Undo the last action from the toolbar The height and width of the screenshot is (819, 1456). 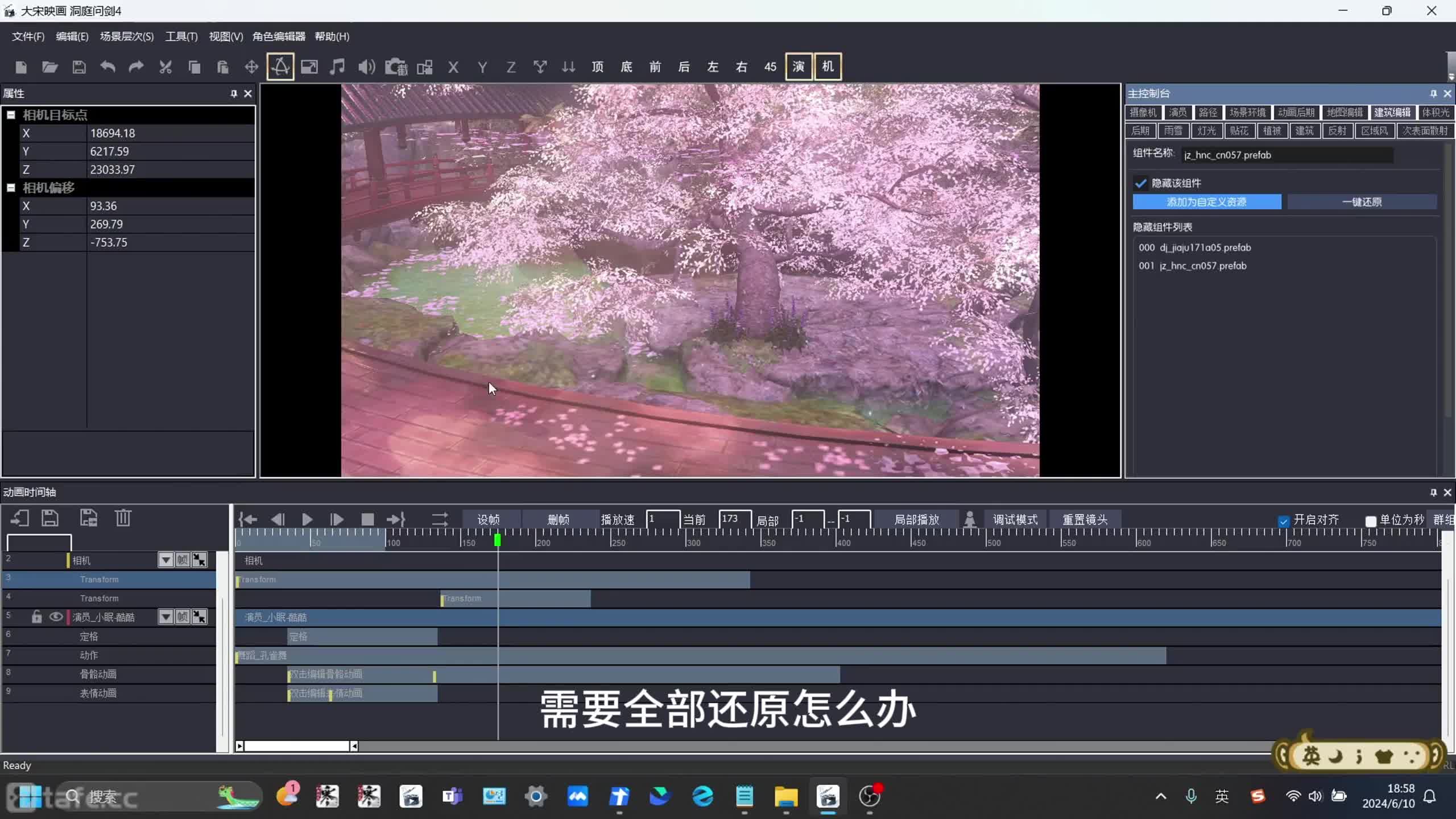(x=107, y=67)
